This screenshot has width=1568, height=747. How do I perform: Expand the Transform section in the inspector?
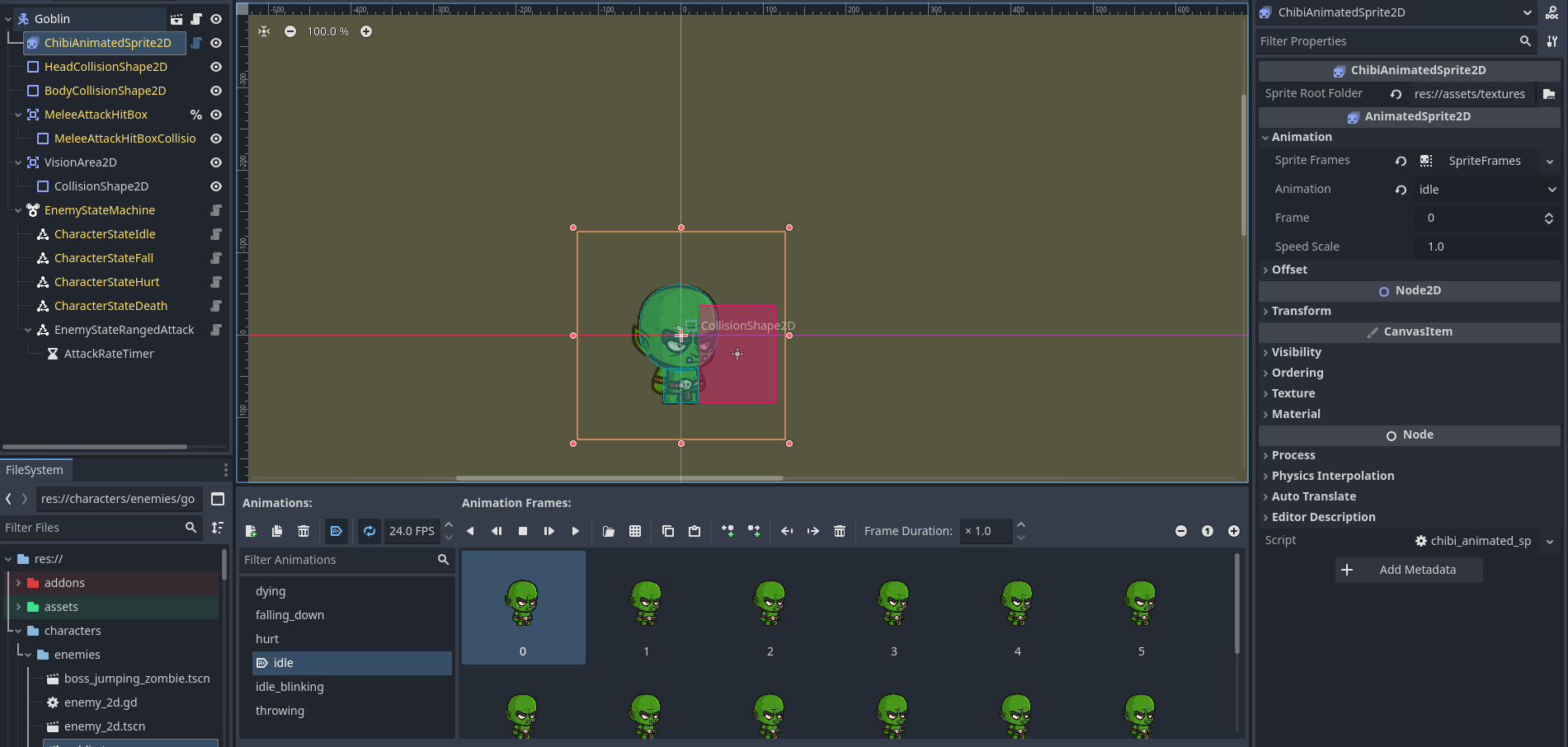1301,311
